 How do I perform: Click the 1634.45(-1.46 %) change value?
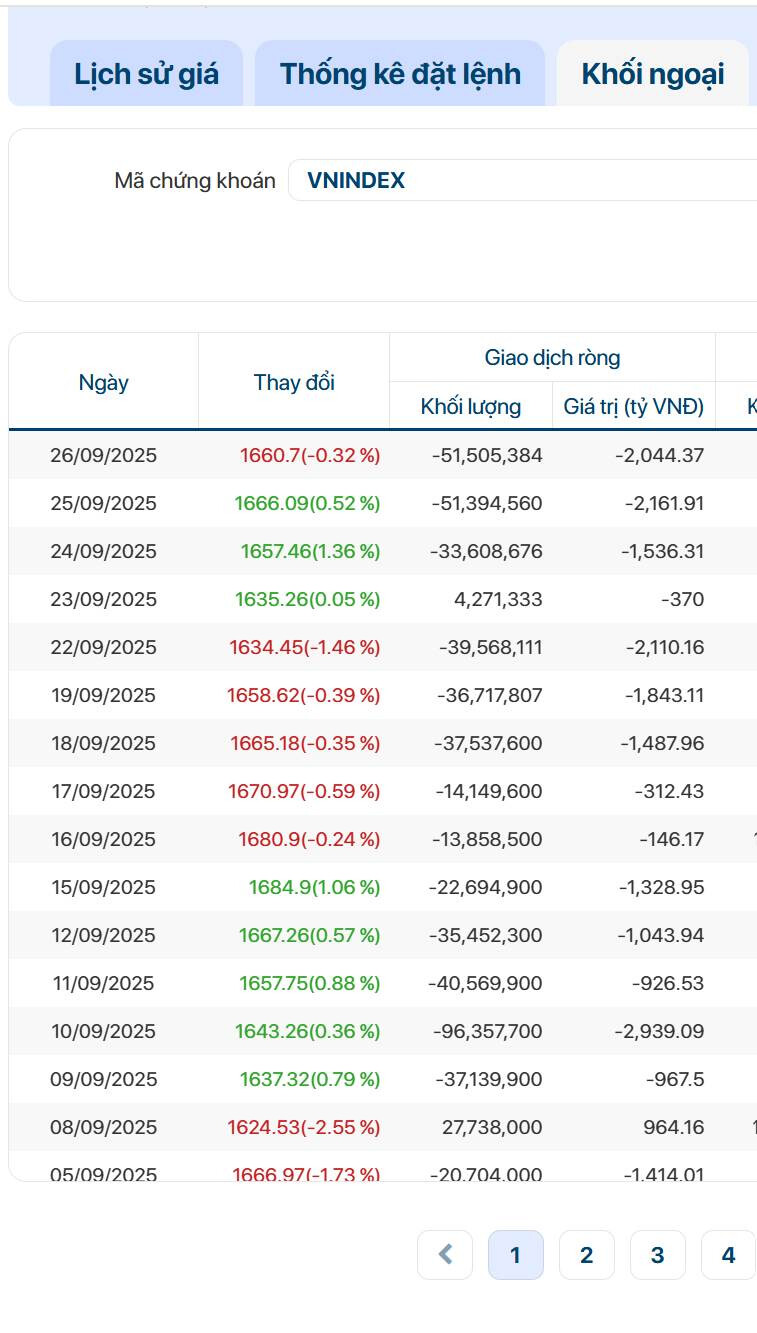(x=304, y=647)
